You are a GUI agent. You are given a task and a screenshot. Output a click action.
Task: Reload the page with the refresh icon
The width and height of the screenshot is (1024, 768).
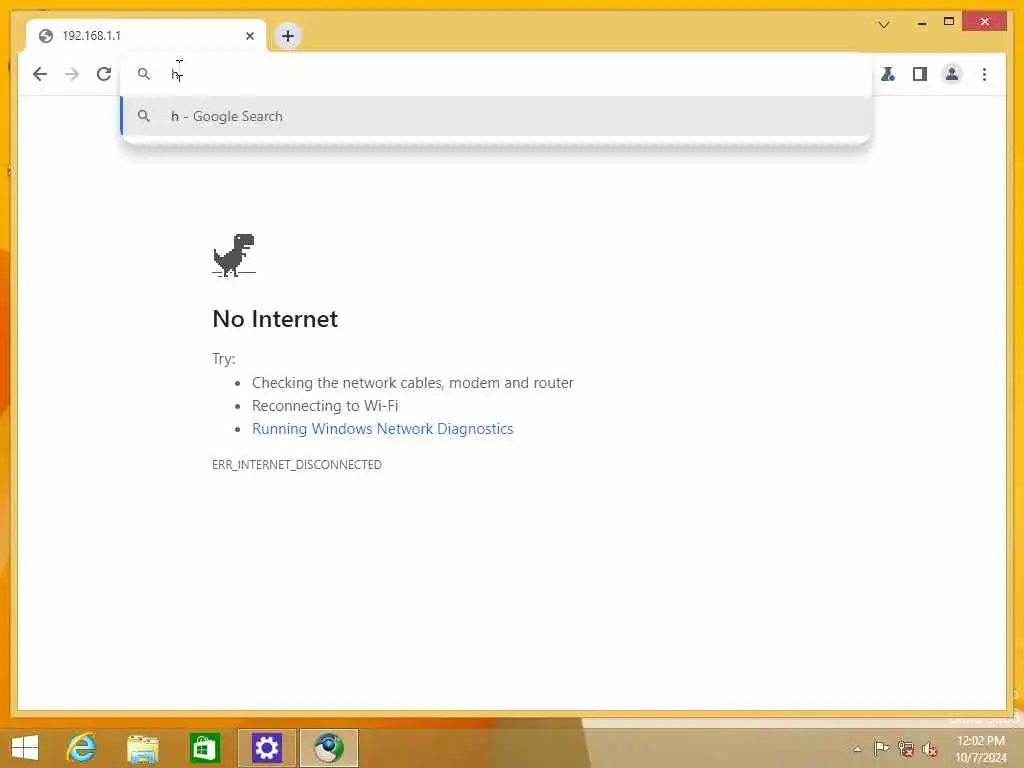click(x=104, y=74)
